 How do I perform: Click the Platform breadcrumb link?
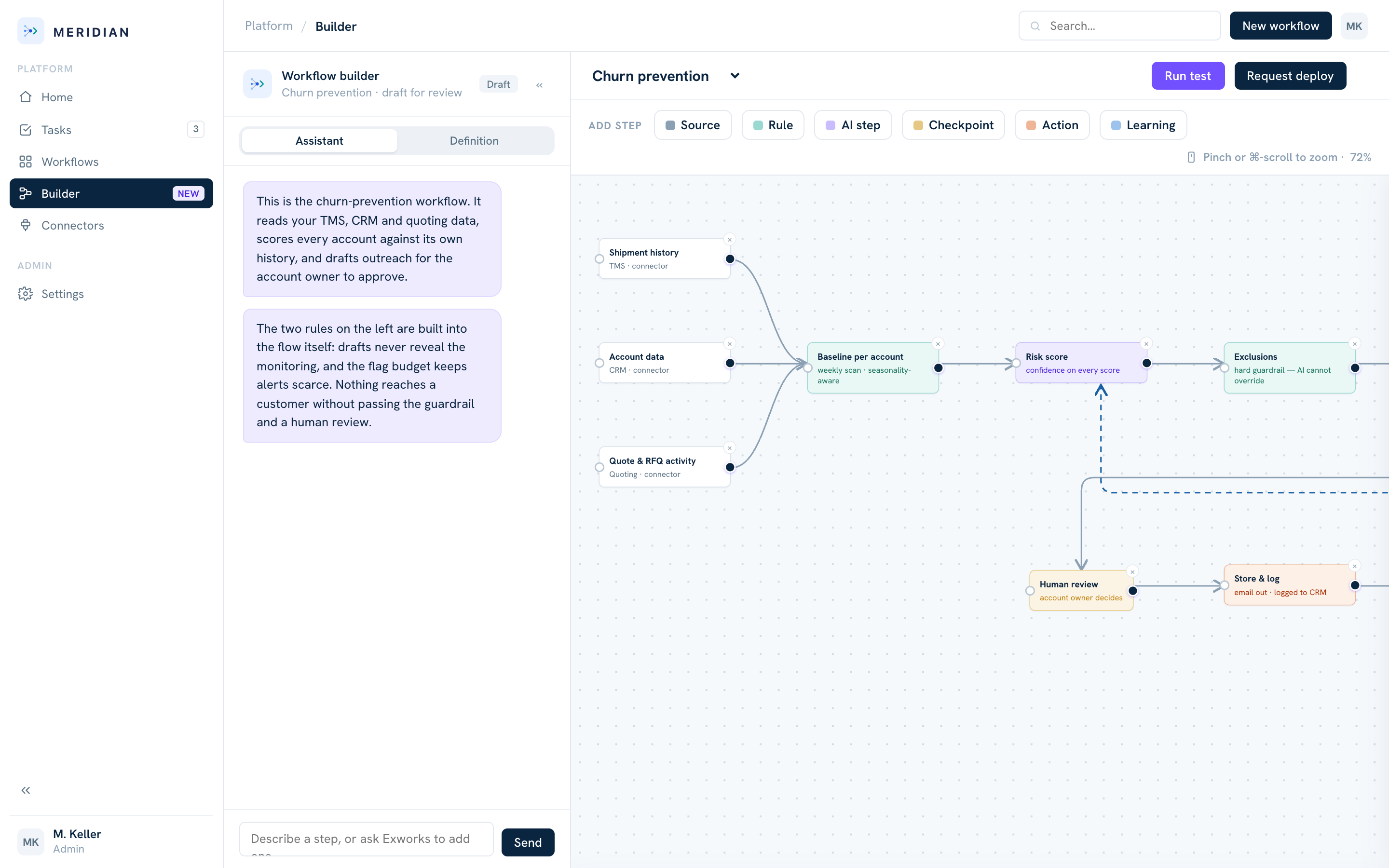coord(269,26)
